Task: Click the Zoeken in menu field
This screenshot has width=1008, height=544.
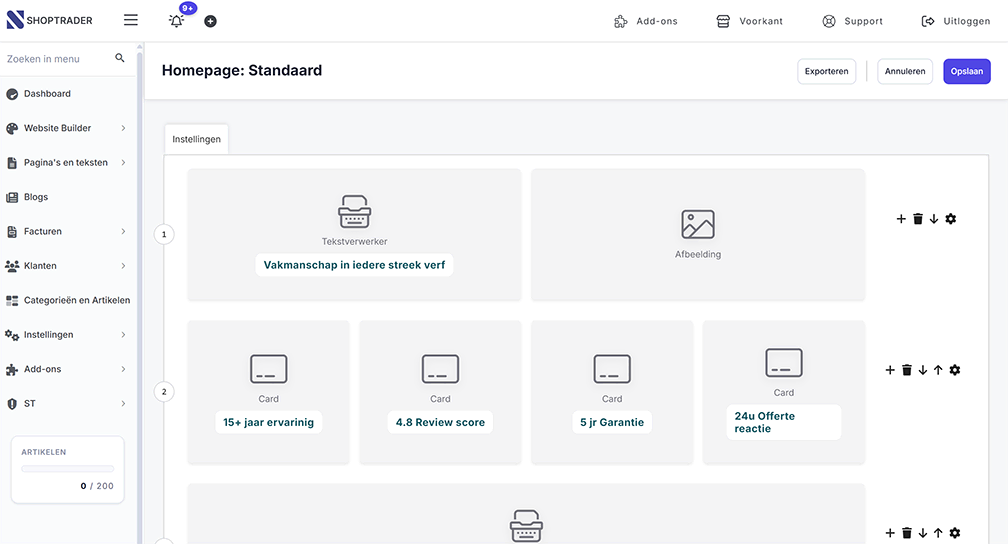Action: [58, 59]
